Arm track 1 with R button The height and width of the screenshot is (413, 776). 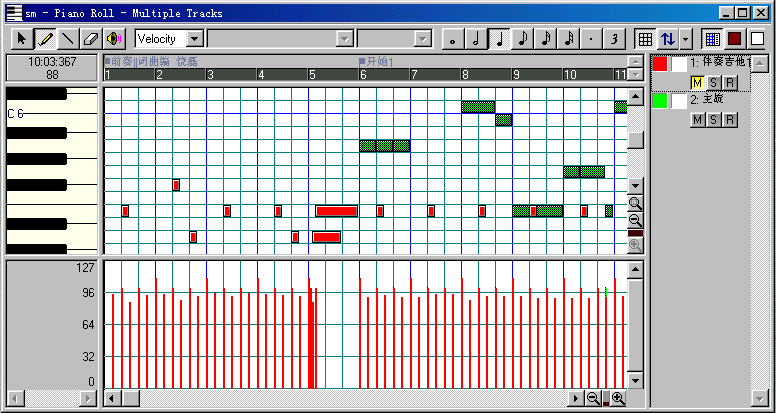point(730,81)
